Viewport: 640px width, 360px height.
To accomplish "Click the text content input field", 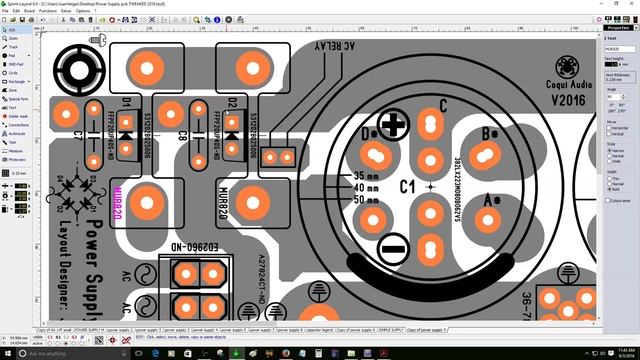I will click(x=620, y=49).
